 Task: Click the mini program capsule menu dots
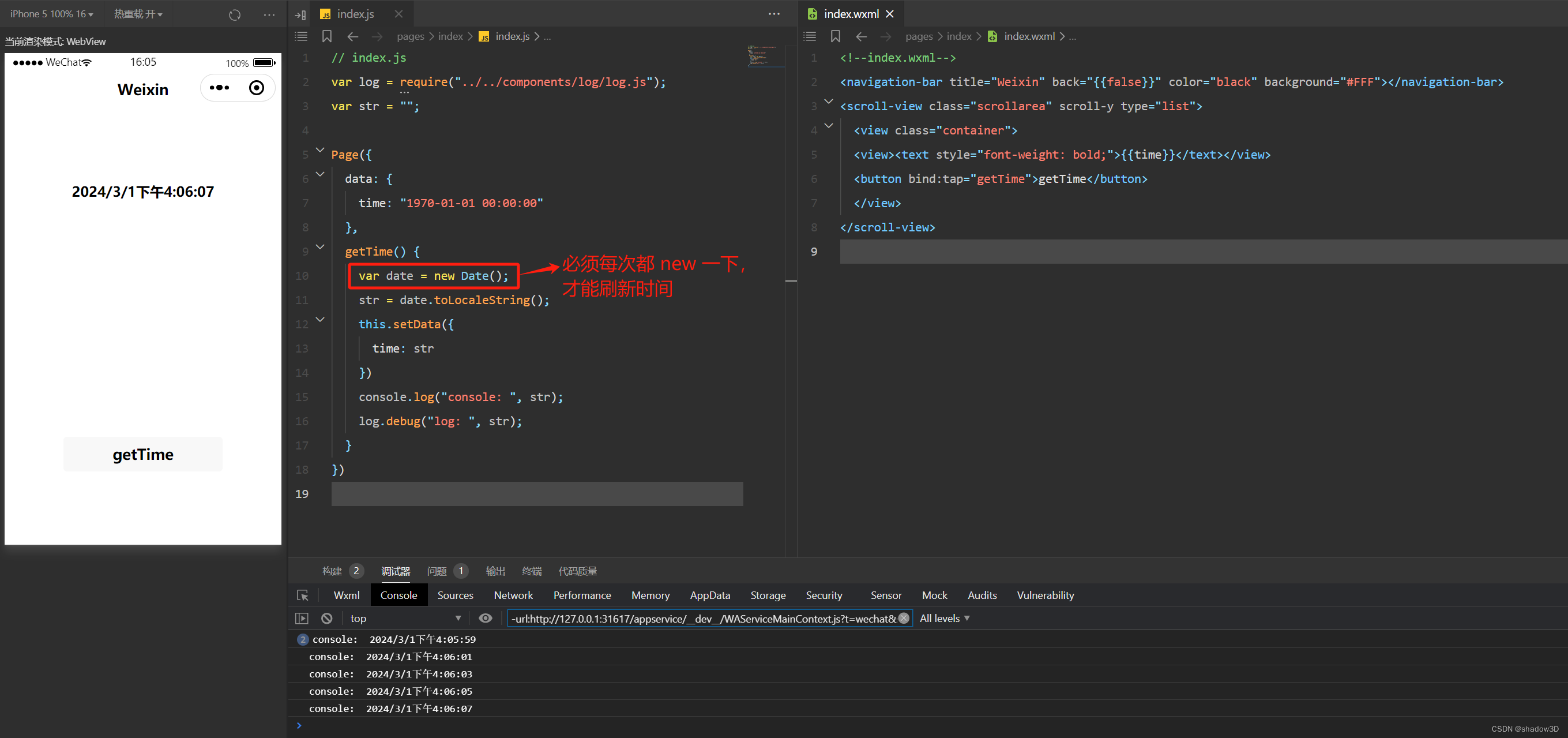tap(219, 88)
